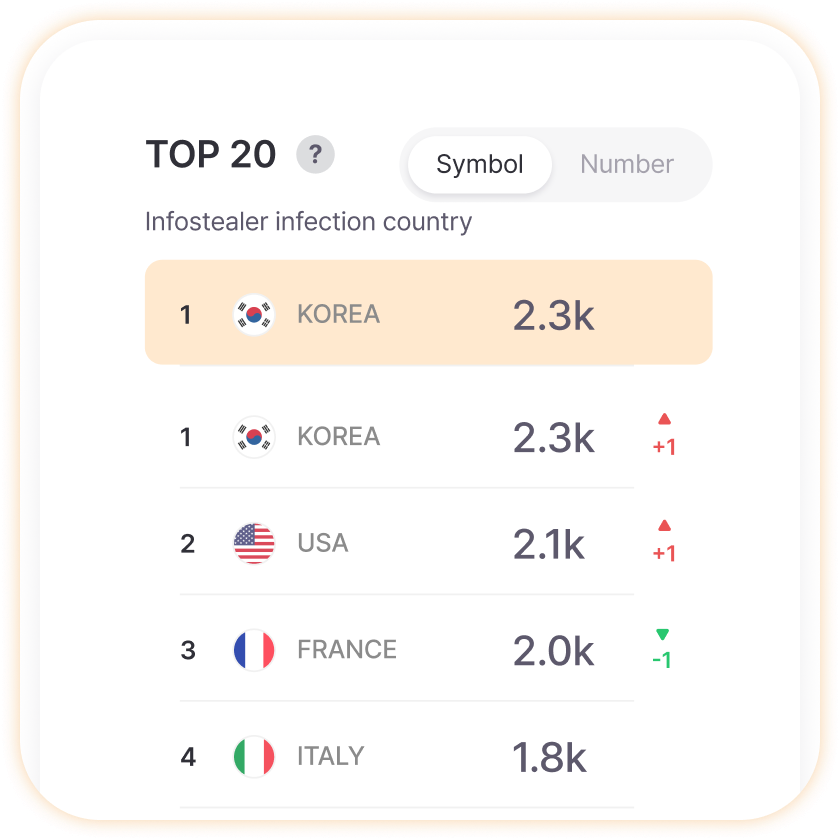This screenshot has height=840, width=840.
Task: Click the USA flag icon
Action: pos(254,543)
